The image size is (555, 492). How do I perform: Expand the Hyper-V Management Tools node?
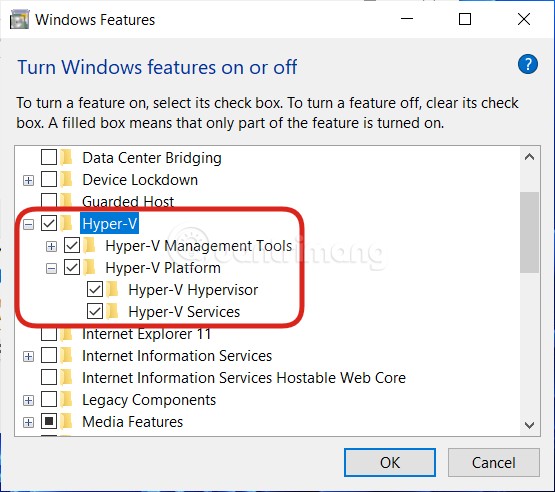(x=51, y=246)
